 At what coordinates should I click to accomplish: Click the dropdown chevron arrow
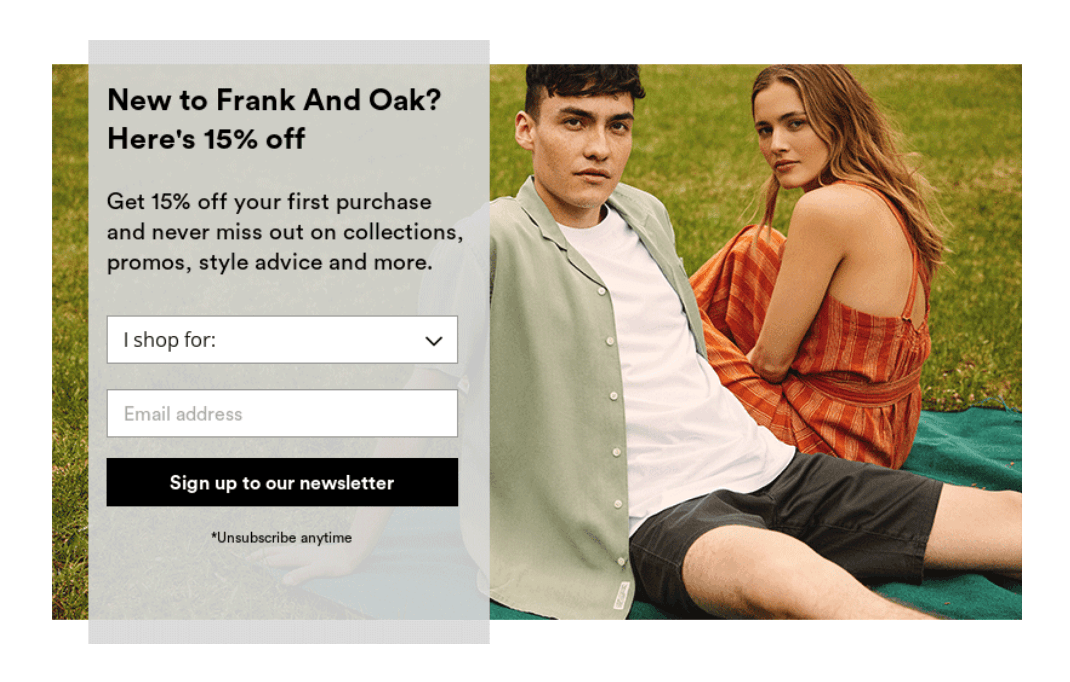tap(434, 341)
